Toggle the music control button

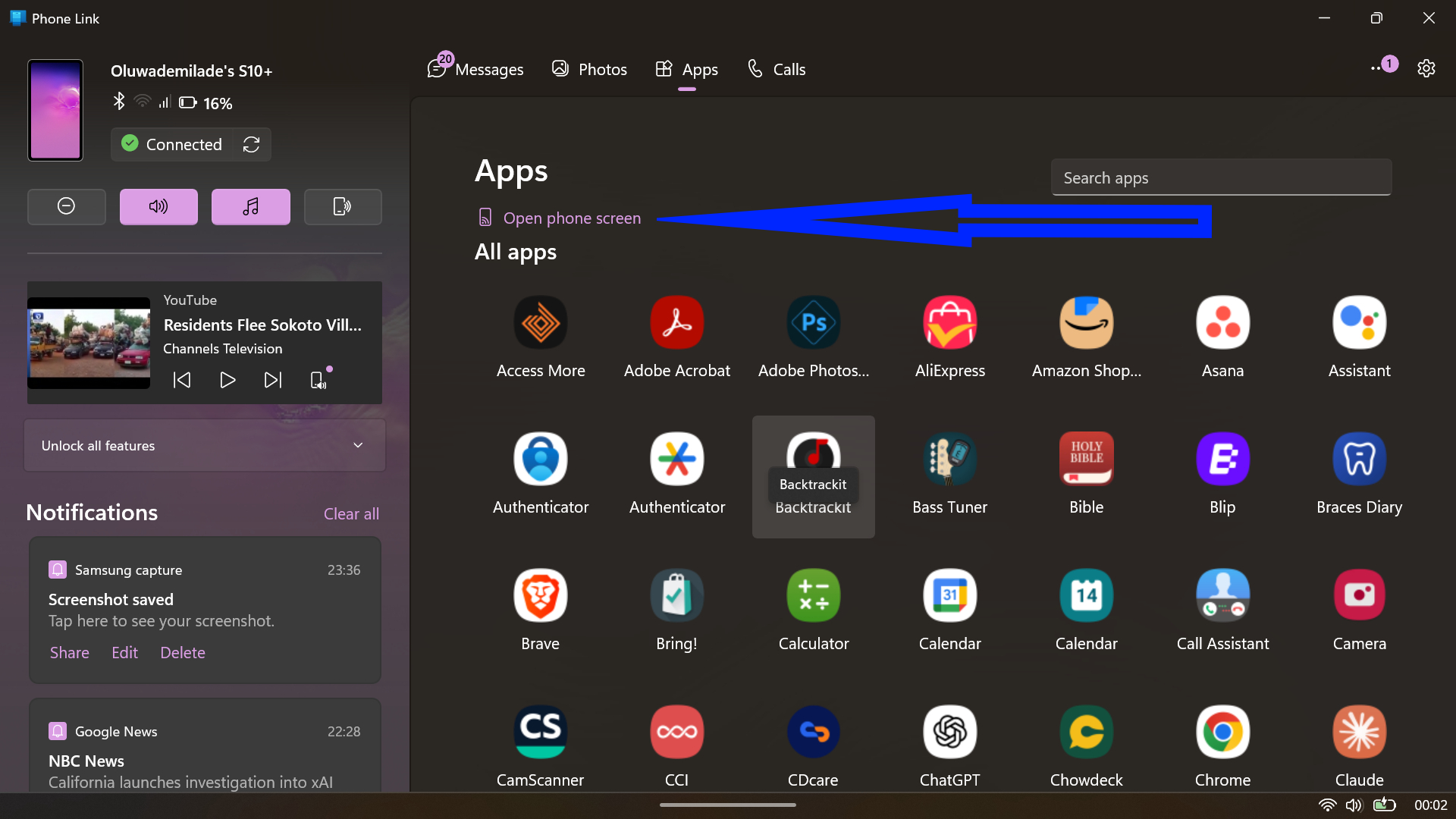pyautogui.click(x=250, y=206)
